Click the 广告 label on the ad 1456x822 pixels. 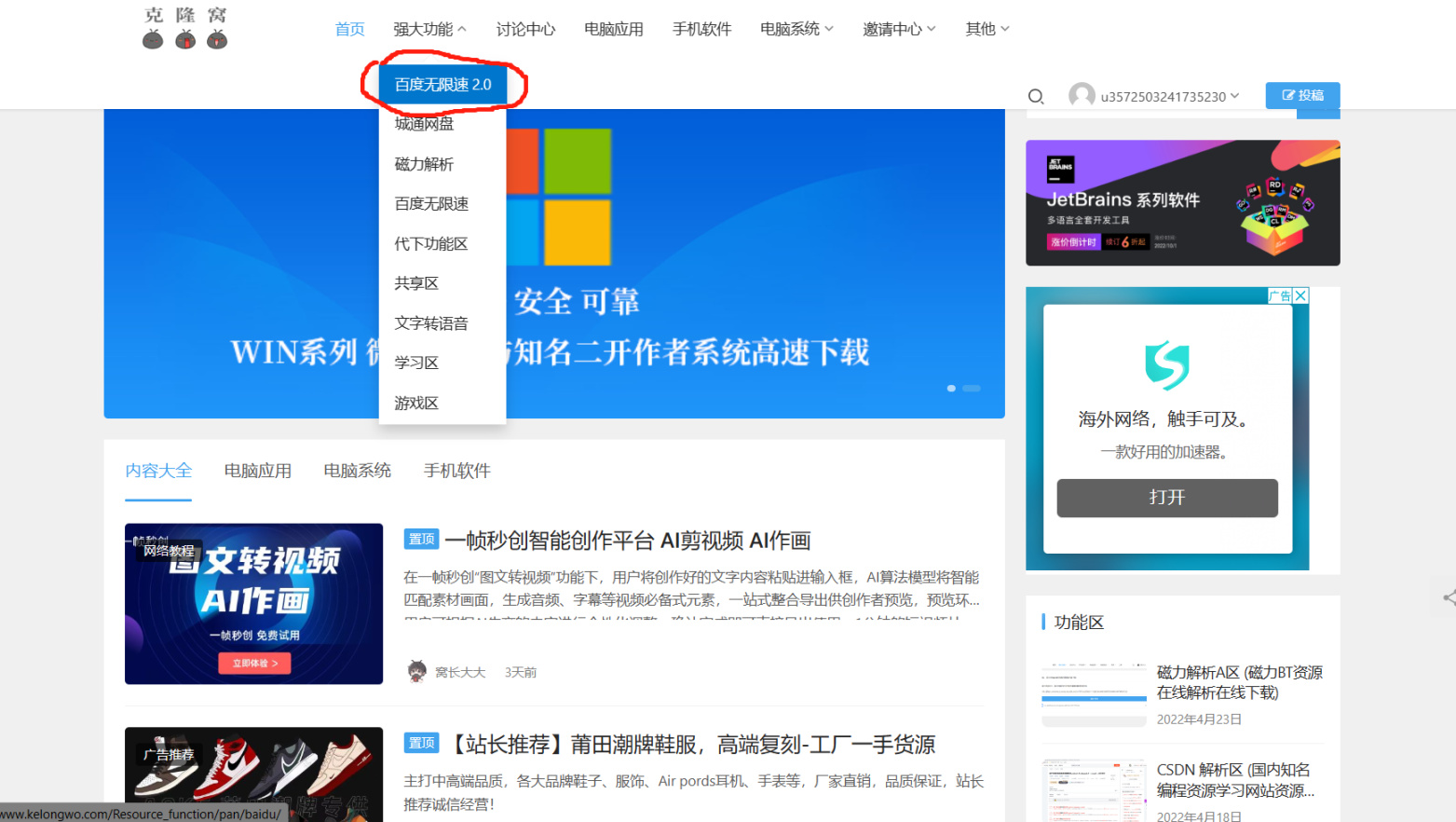click(x=1280, y=295)
